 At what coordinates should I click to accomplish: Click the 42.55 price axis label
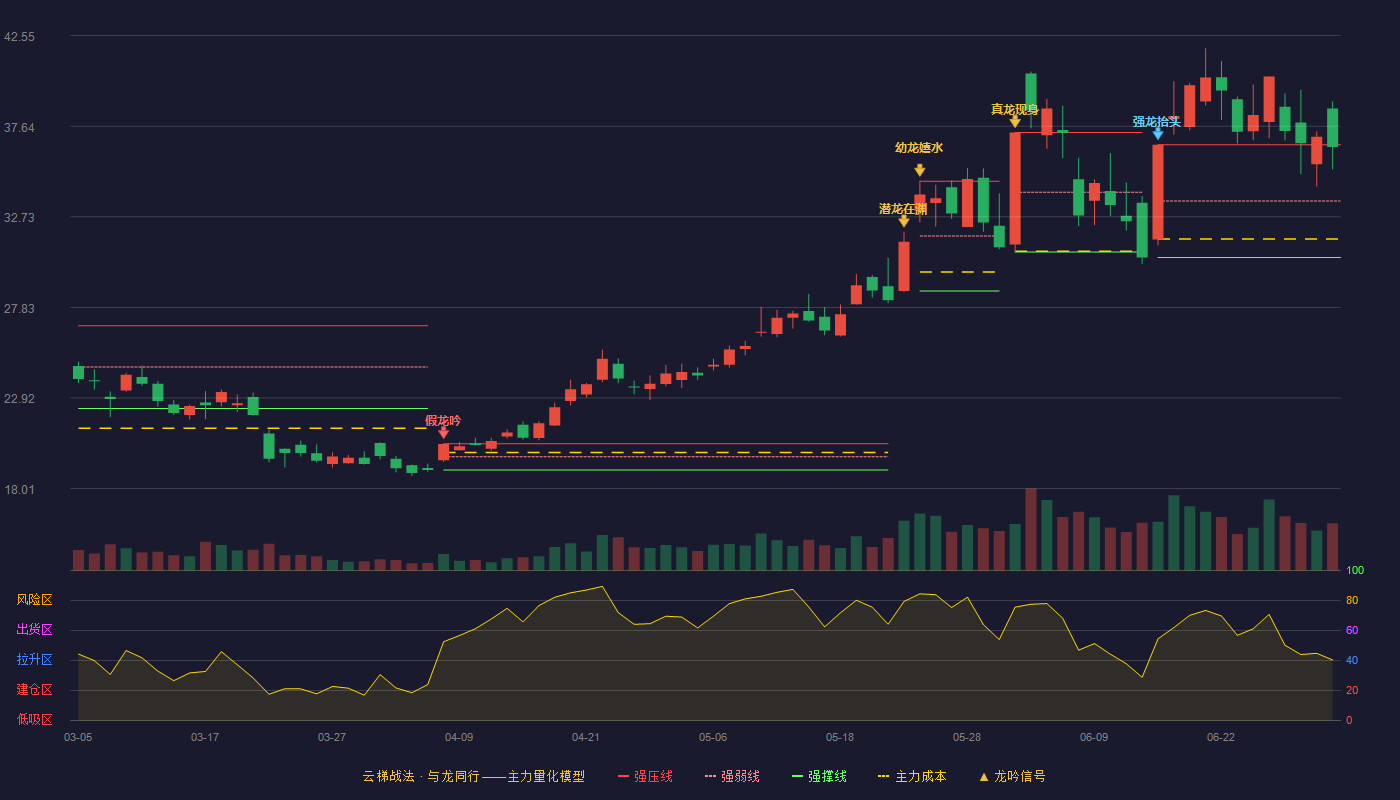[x=19, y=37]
